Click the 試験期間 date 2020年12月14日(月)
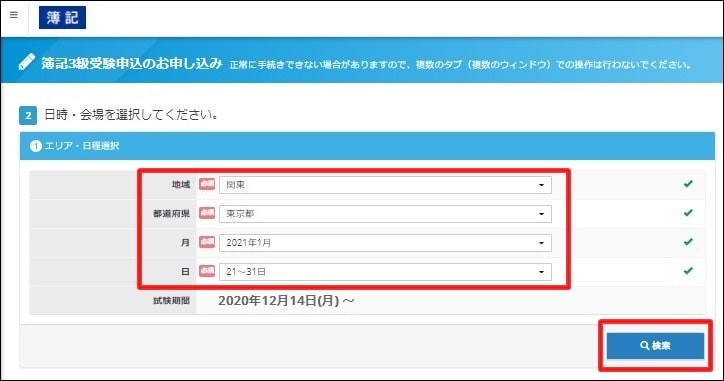This screenshot has width=724, height=381. tap(286, 301)
